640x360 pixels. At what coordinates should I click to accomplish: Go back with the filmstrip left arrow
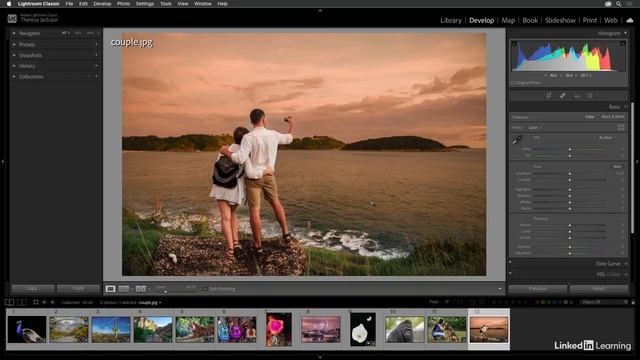coord(44,302)
